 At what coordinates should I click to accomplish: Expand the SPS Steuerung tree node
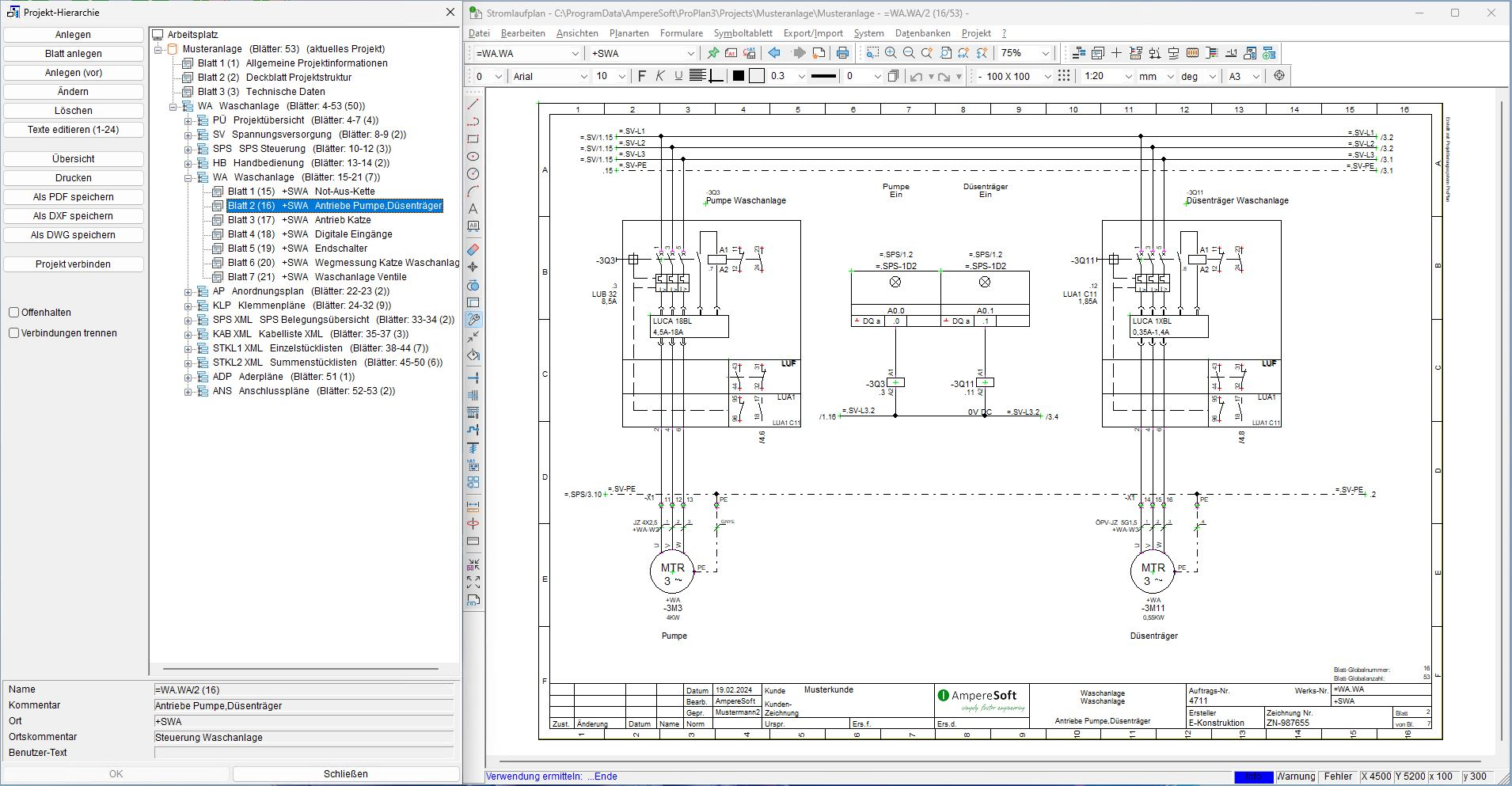tap(189, 149)
